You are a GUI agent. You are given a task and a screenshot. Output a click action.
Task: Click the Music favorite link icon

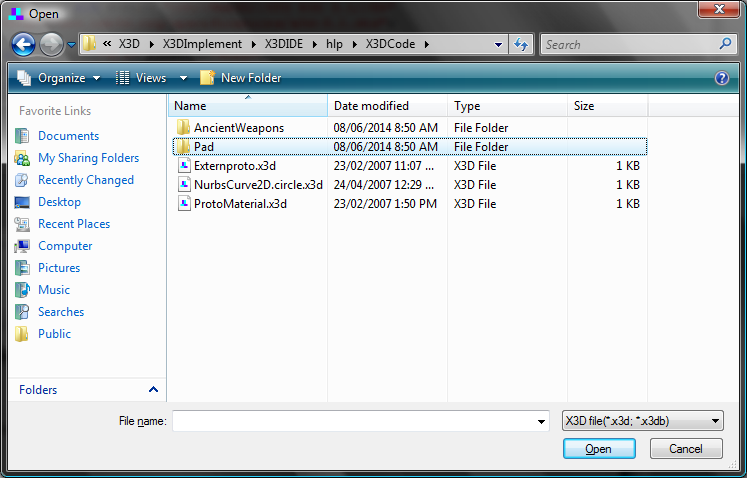click(x=22, y=290)
